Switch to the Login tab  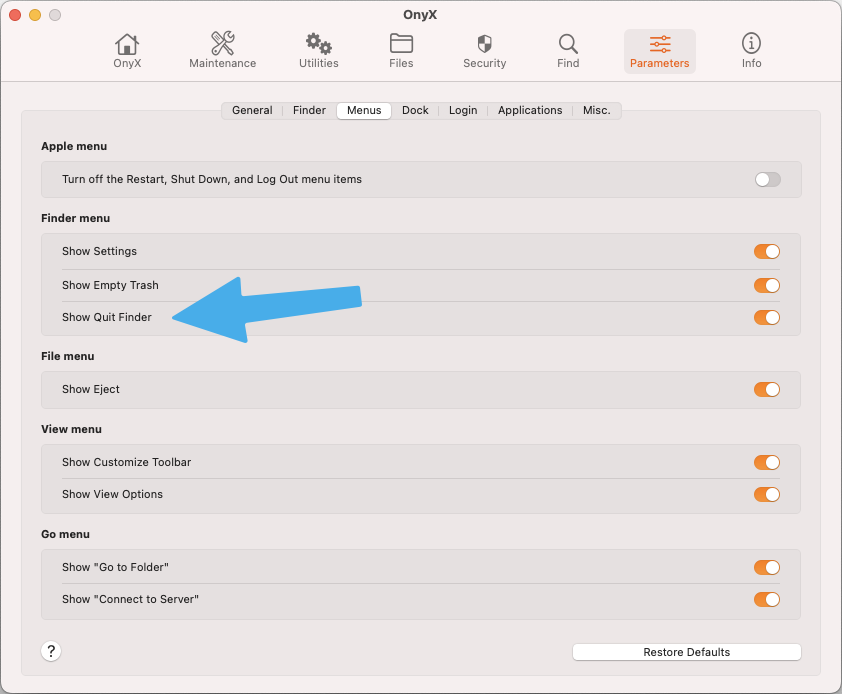click(463, 110)
